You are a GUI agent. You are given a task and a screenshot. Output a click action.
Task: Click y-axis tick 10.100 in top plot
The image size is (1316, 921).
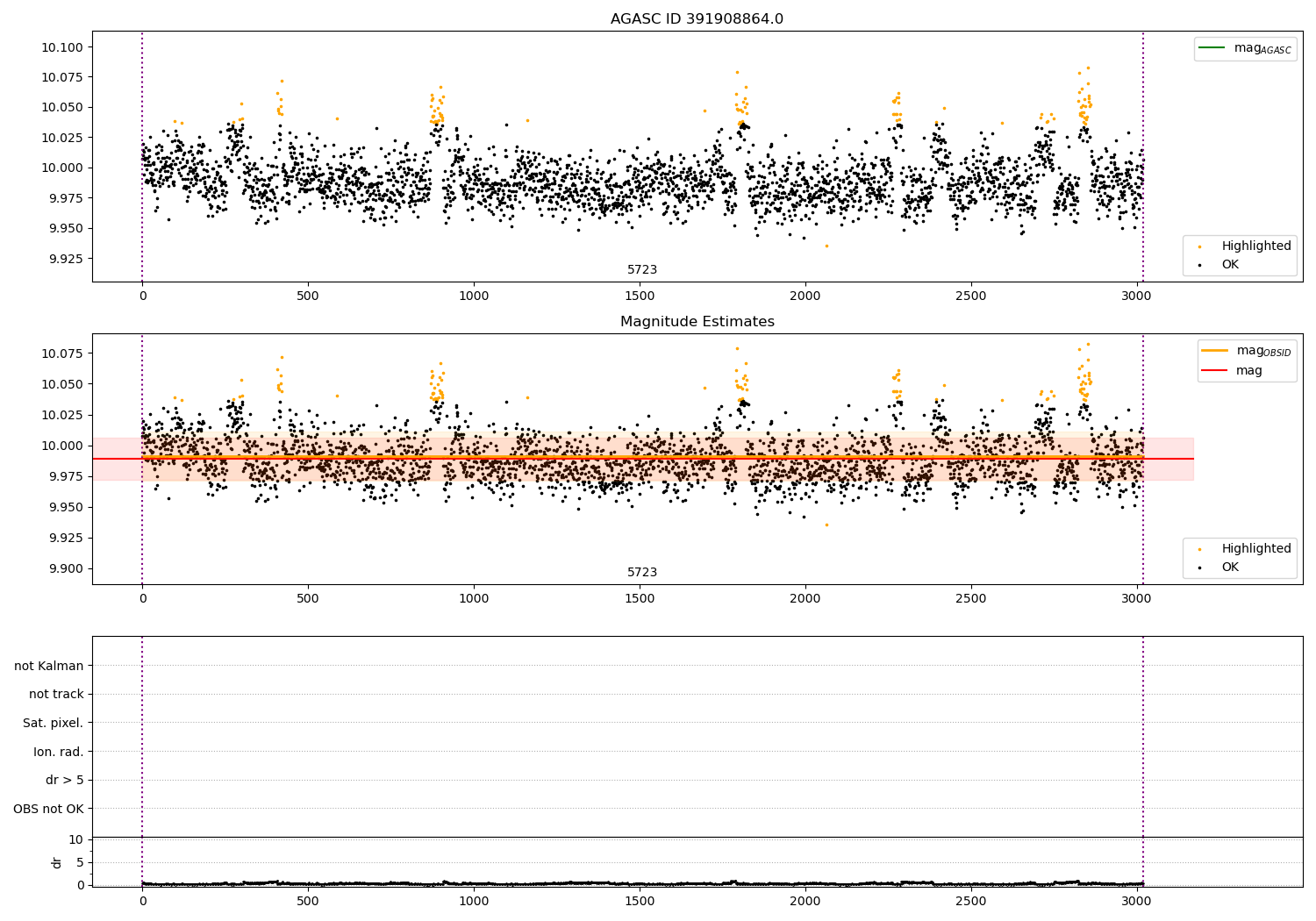tap(62, 47)
